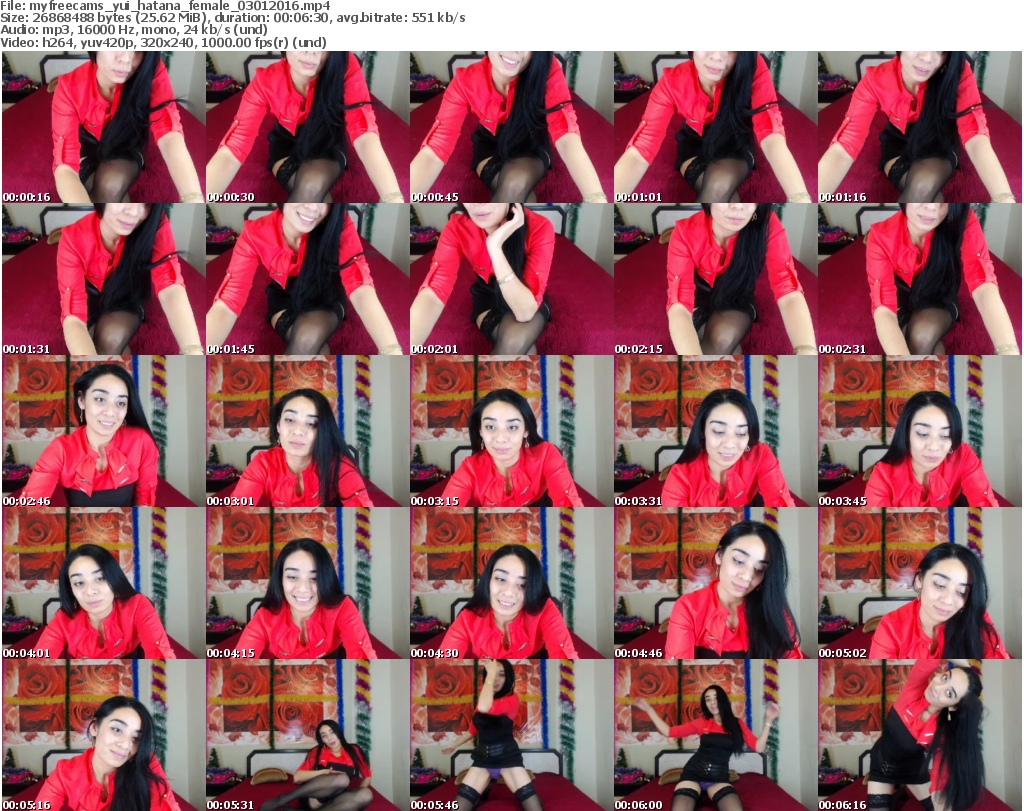
Task: Click the Video h264 info line
Action: 163,42
